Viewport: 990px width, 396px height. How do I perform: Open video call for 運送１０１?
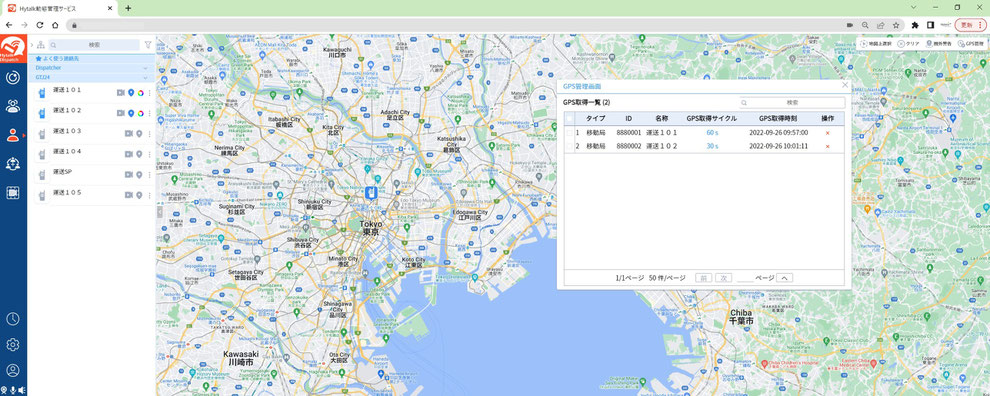[121, 93]
